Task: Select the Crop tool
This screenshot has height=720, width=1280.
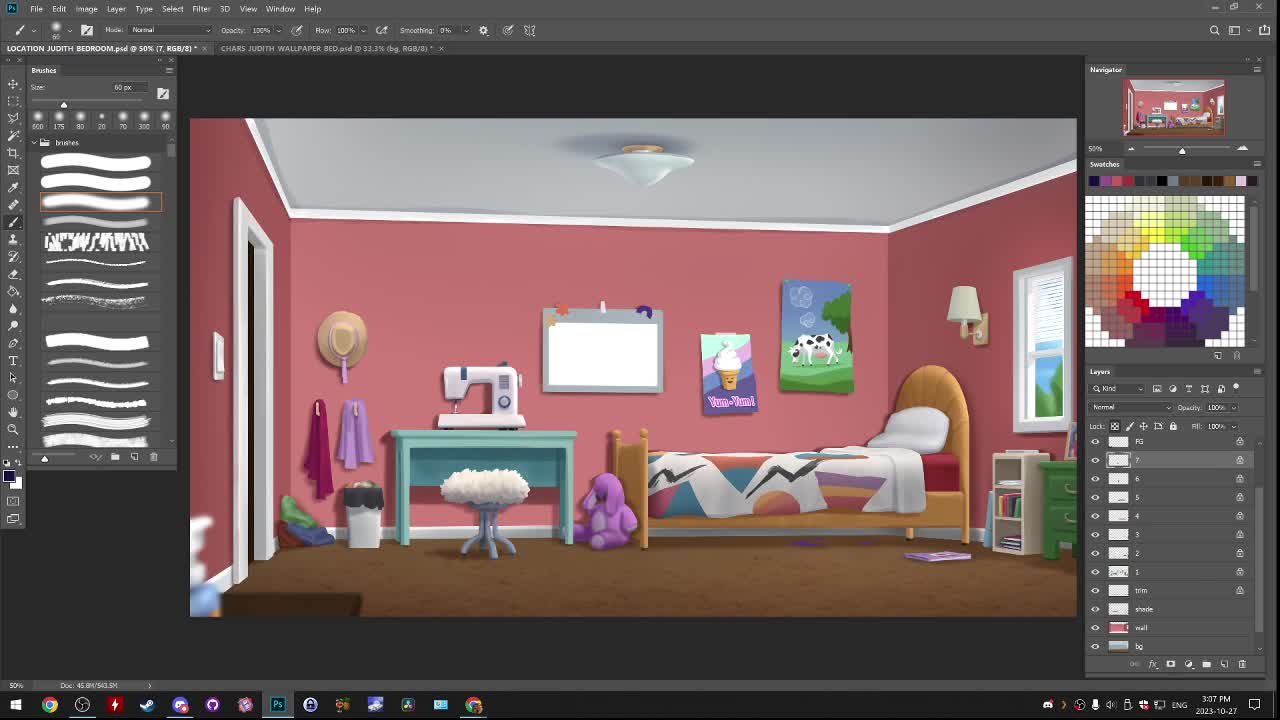Action: tap(13, 153)
